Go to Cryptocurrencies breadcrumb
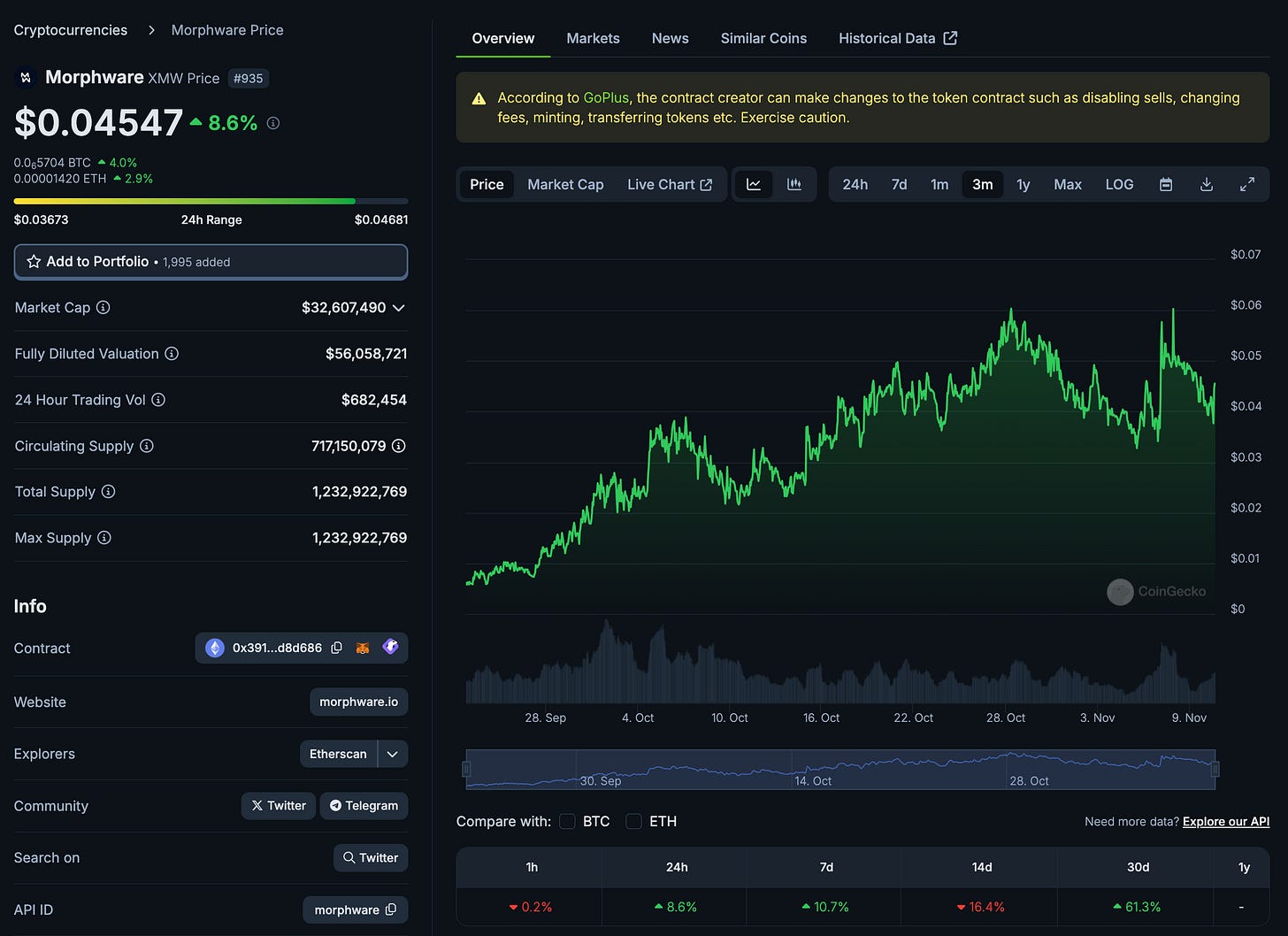The image size is (1288, 936). click(x=71, y=30)
